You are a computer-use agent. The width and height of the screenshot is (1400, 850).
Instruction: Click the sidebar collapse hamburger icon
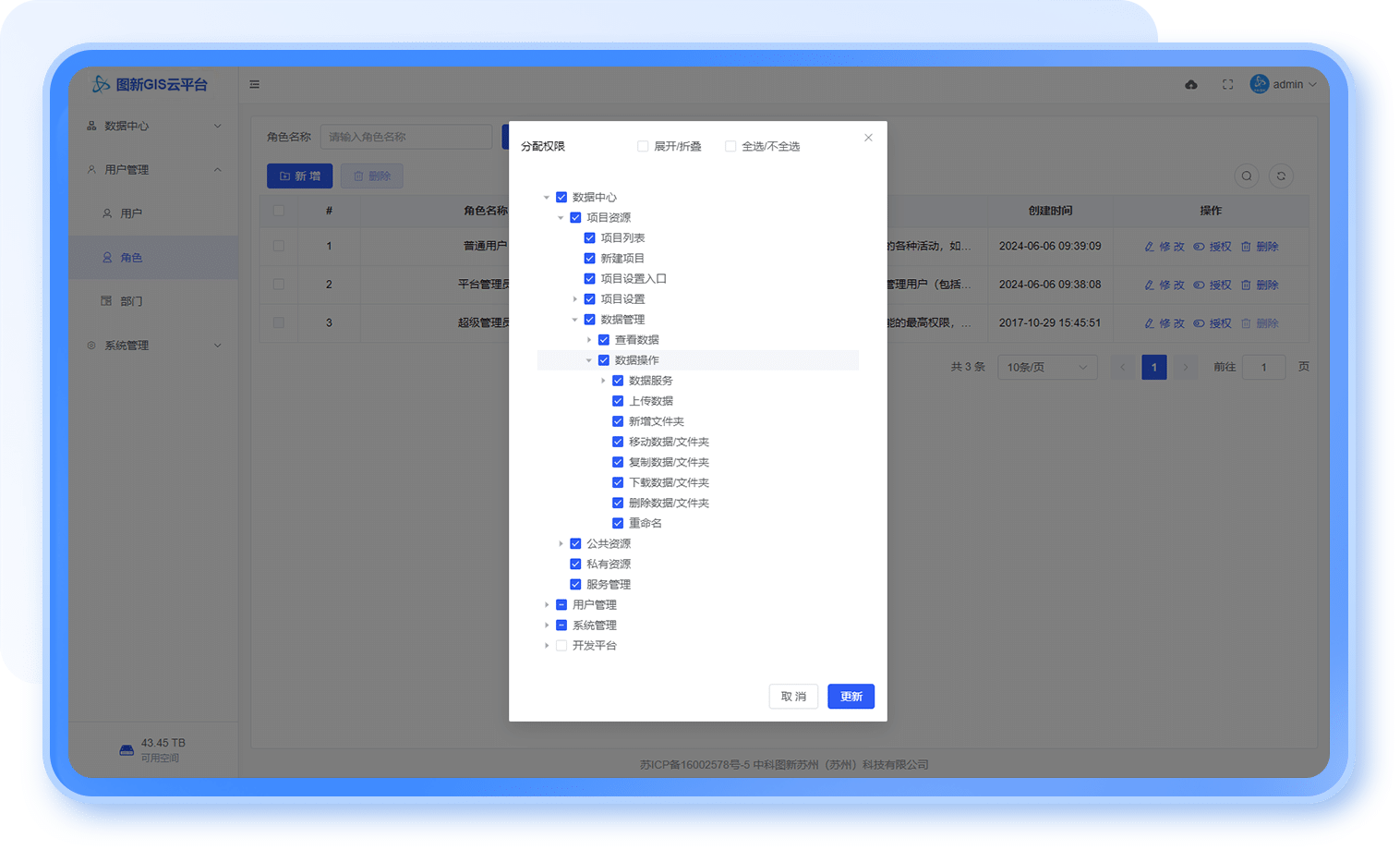click(254, 84)
